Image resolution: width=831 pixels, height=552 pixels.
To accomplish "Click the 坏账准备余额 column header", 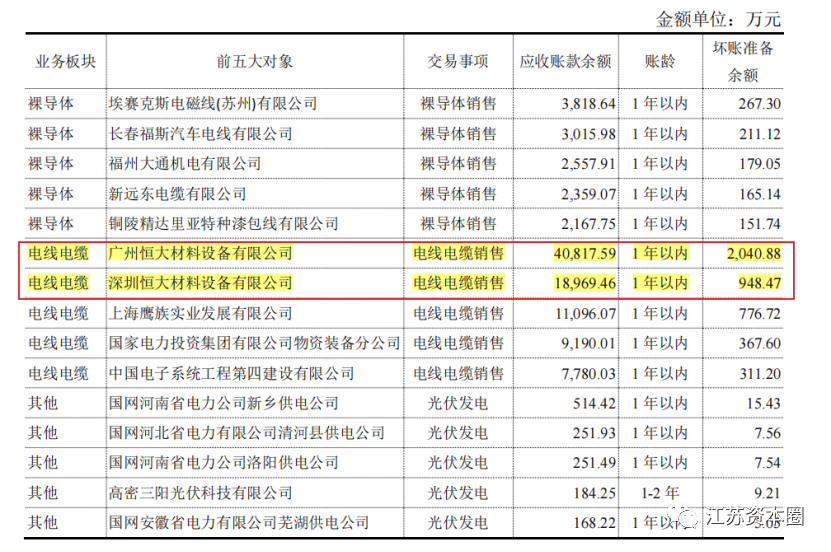I will click(743, 61).
